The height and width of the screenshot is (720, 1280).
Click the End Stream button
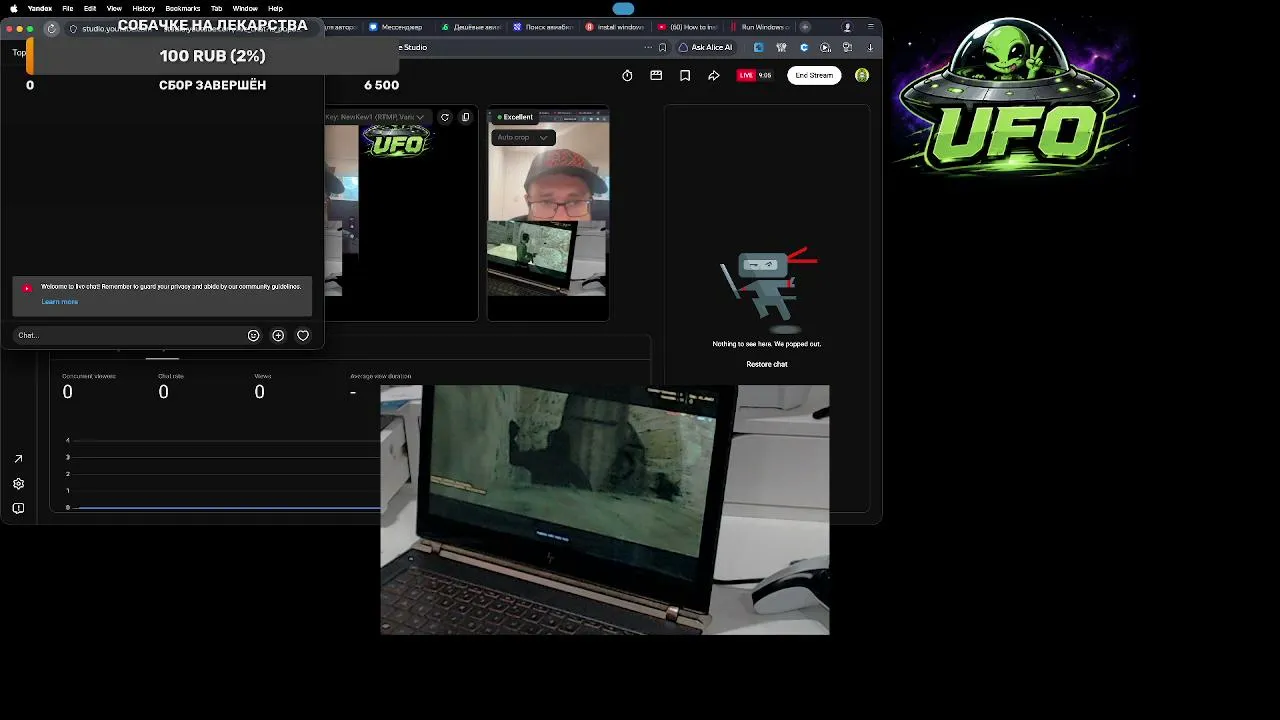[x=814, y=75]
